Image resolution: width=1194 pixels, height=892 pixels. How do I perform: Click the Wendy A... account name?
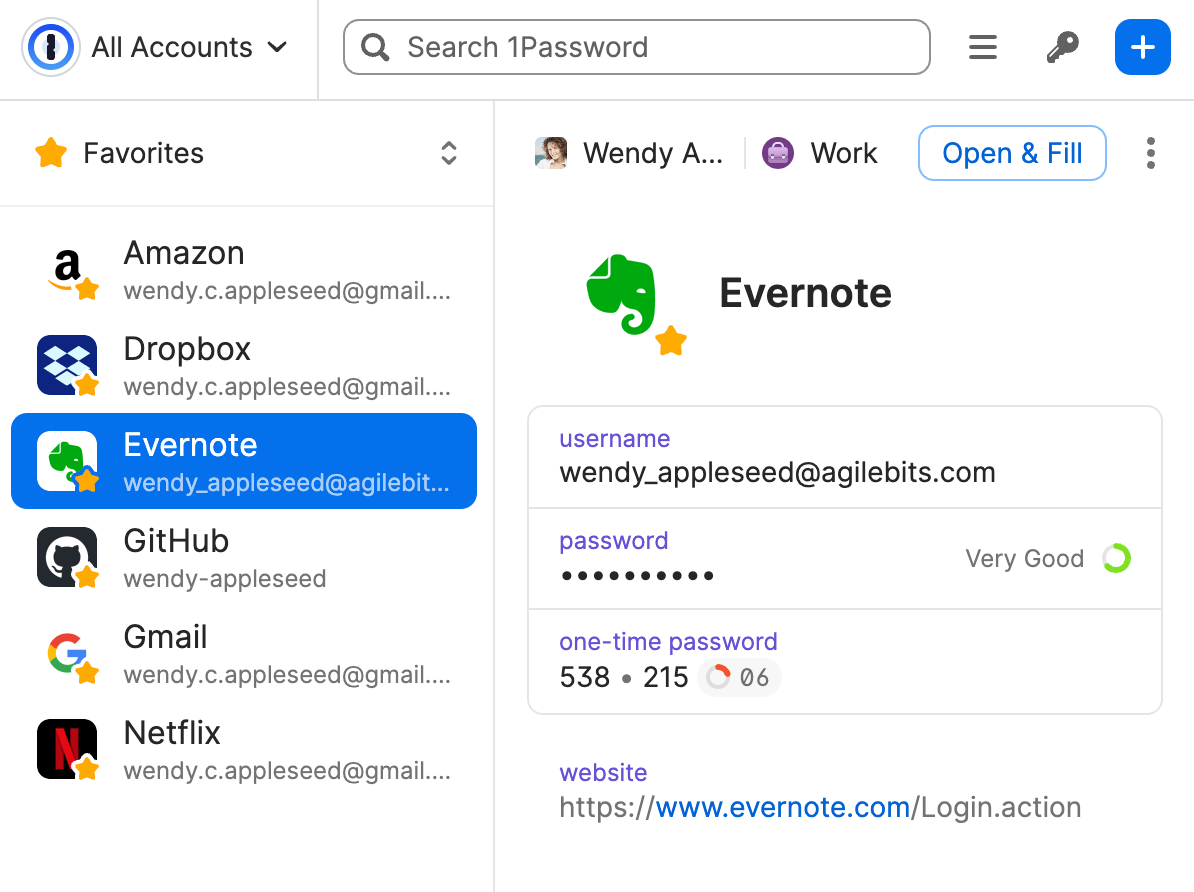coord(653,153)
